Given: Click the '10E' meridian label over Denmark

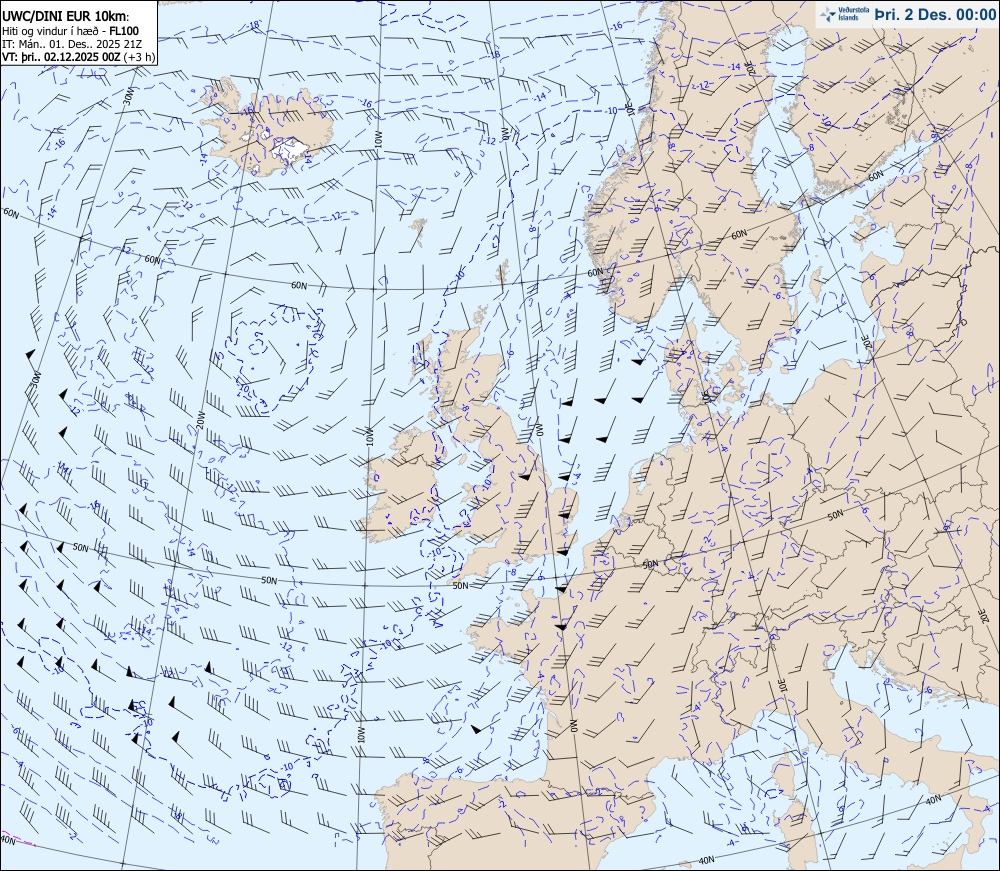Looking at the screenshot, I should pos(706,397).
